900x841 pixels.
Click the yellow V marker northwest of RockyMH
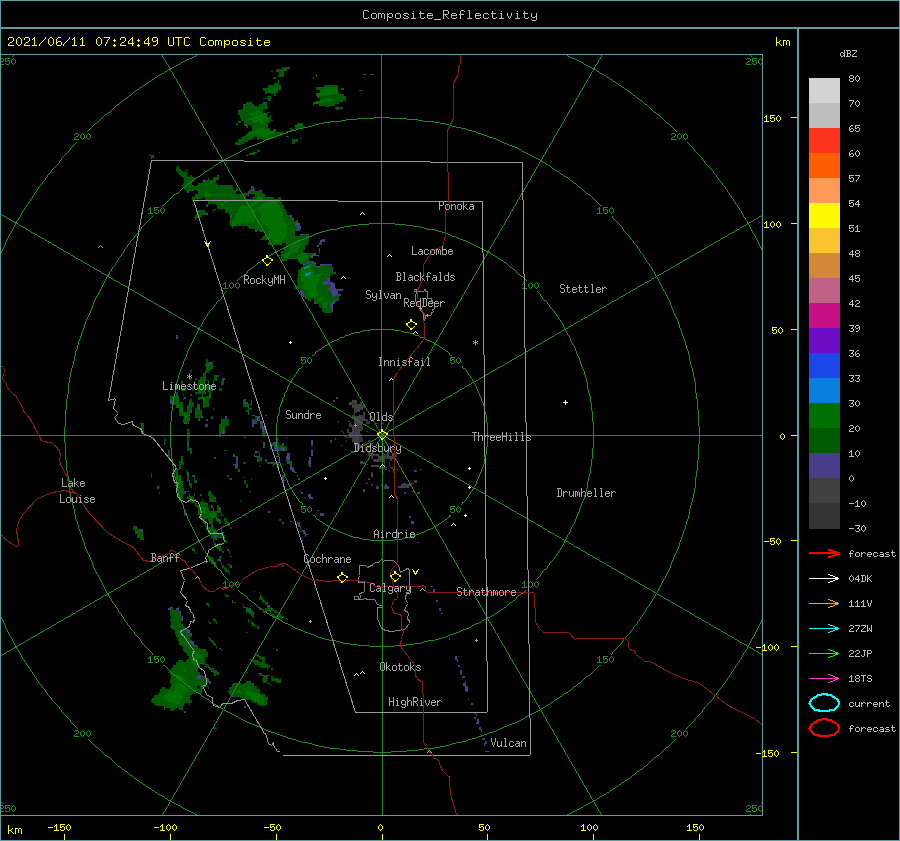pyautogui.click(x=208, y=244)
